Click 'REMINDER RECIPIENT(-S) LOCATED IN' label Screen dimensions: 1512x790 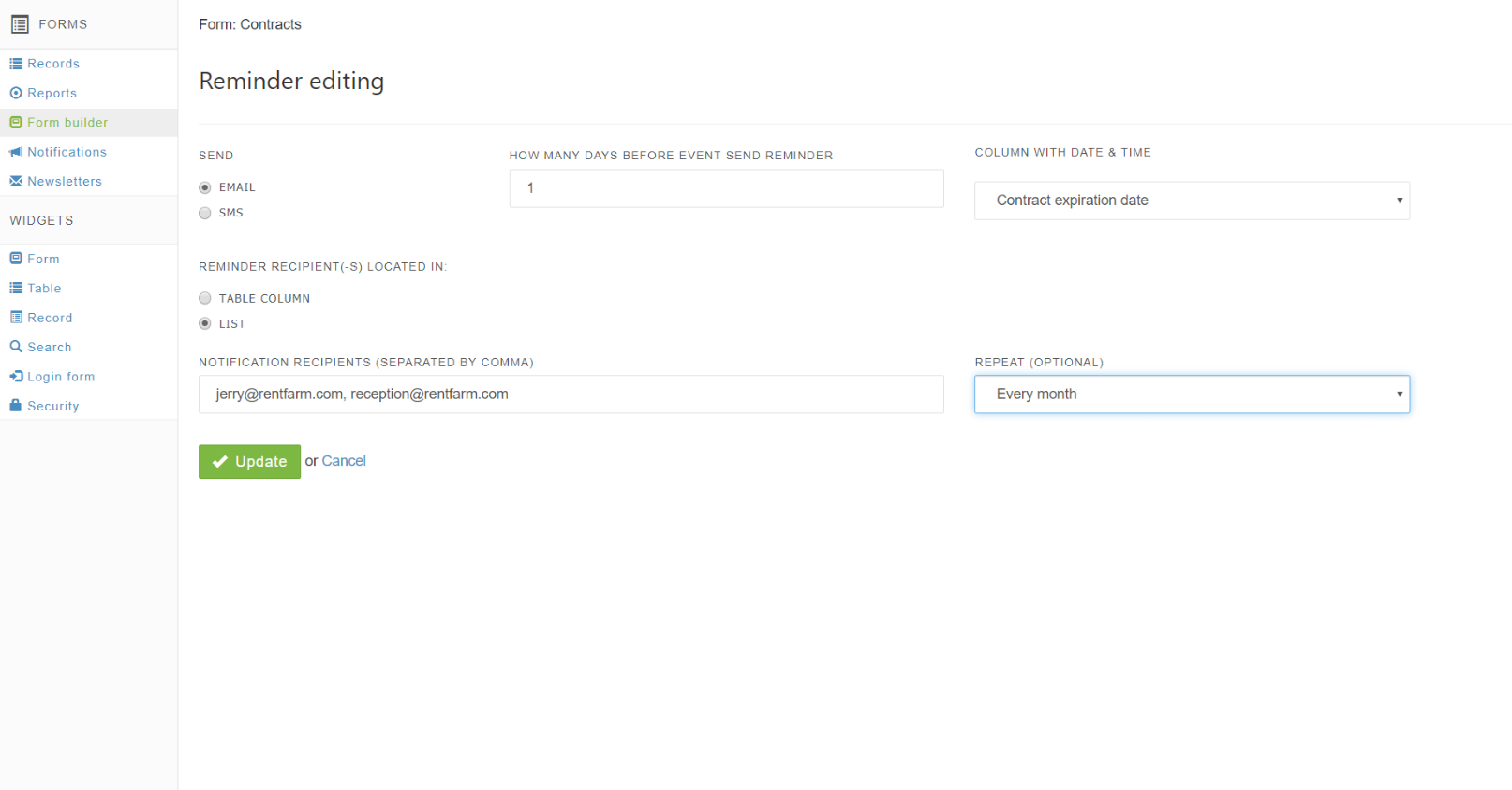(x=322, y=267)
